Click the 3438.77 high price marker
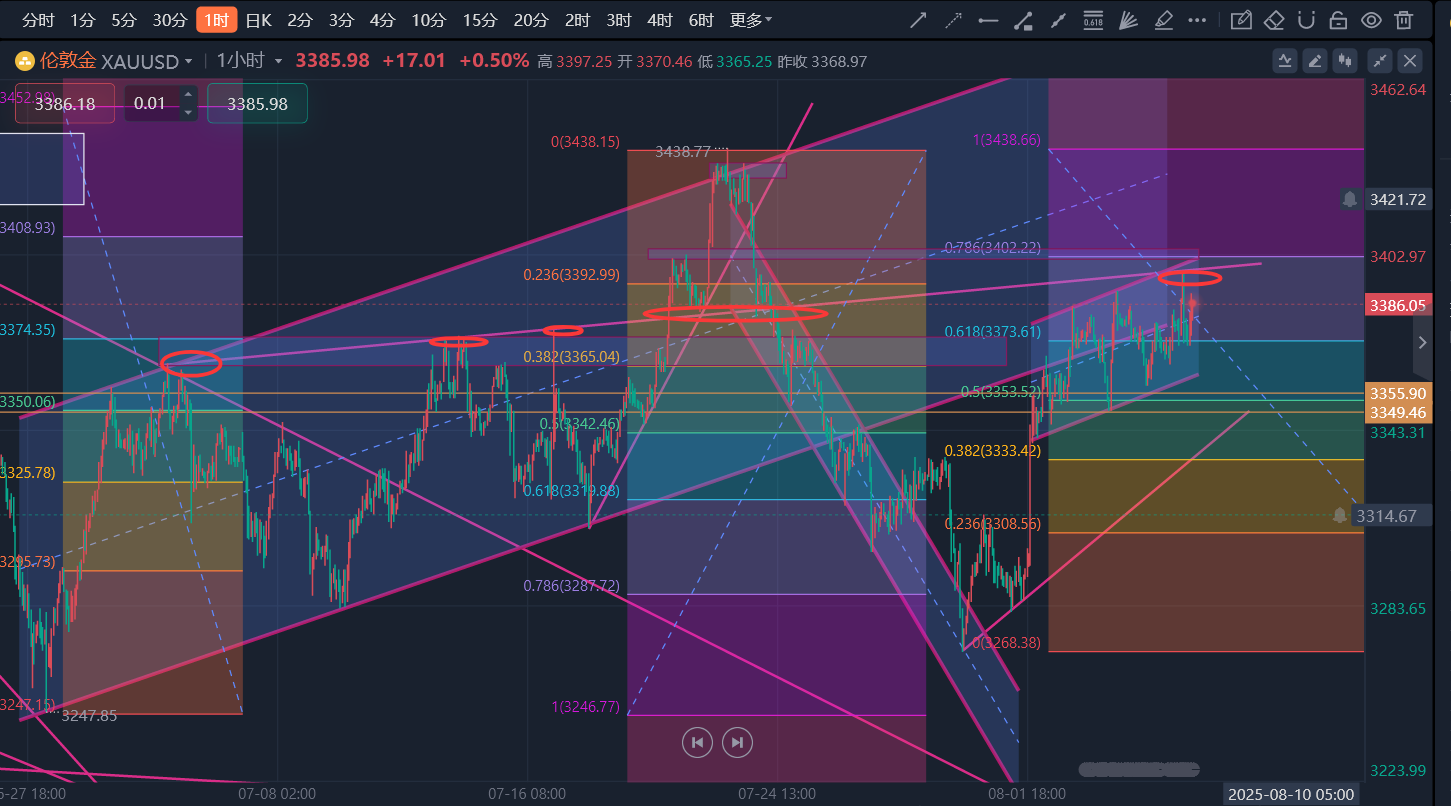Screen dimensions: 1451x806 point(683,152)
